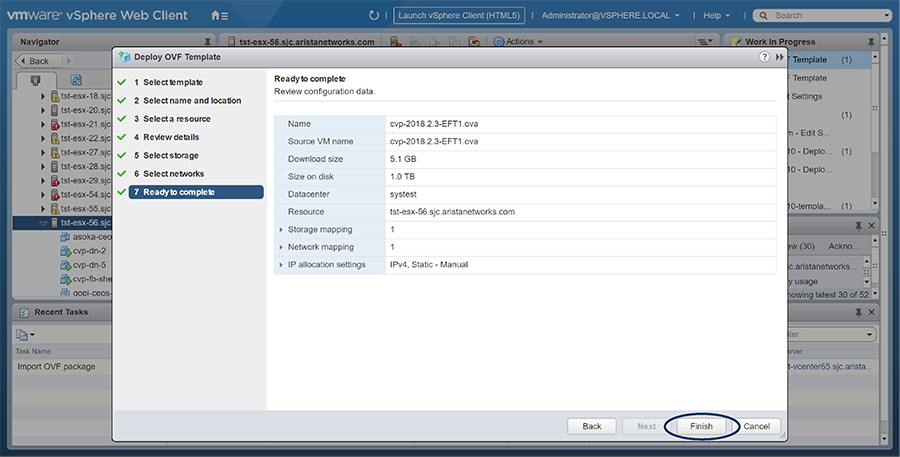Go to step 1 Select template
This screenshot has height=457, width=900.
tap(168, 82)
